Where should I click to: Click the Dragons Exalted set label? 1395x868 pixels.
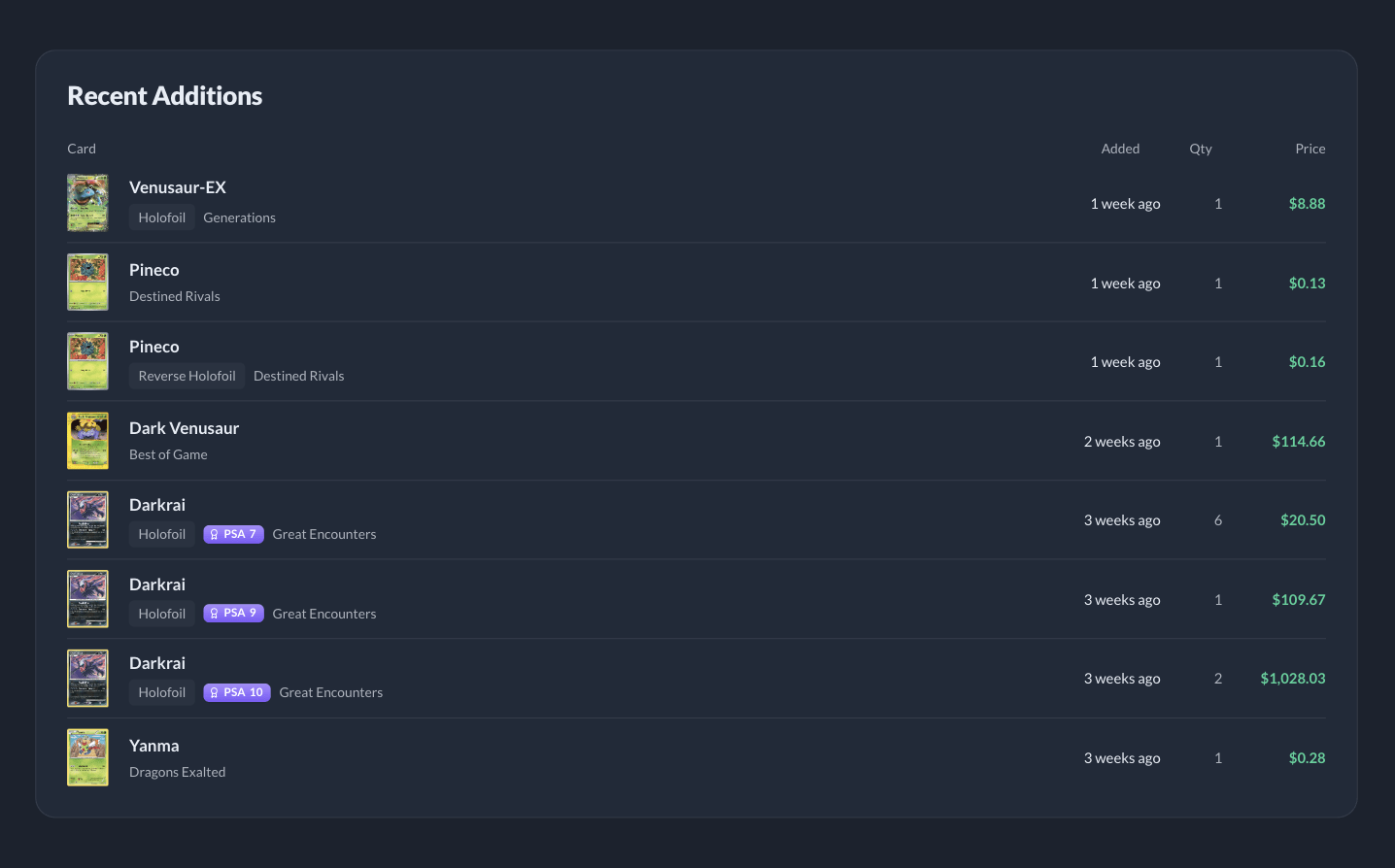point(177,772)
